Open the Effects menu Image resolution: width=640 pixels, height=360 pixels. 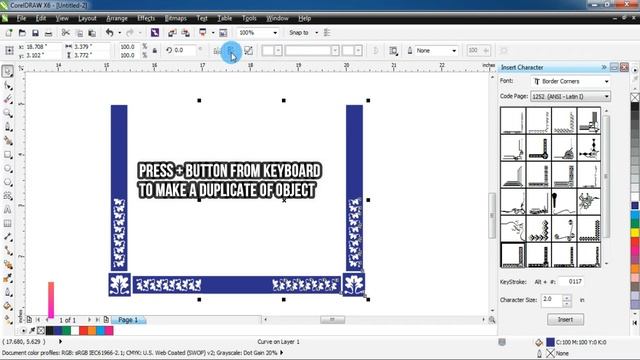click(x=146, y=18)
